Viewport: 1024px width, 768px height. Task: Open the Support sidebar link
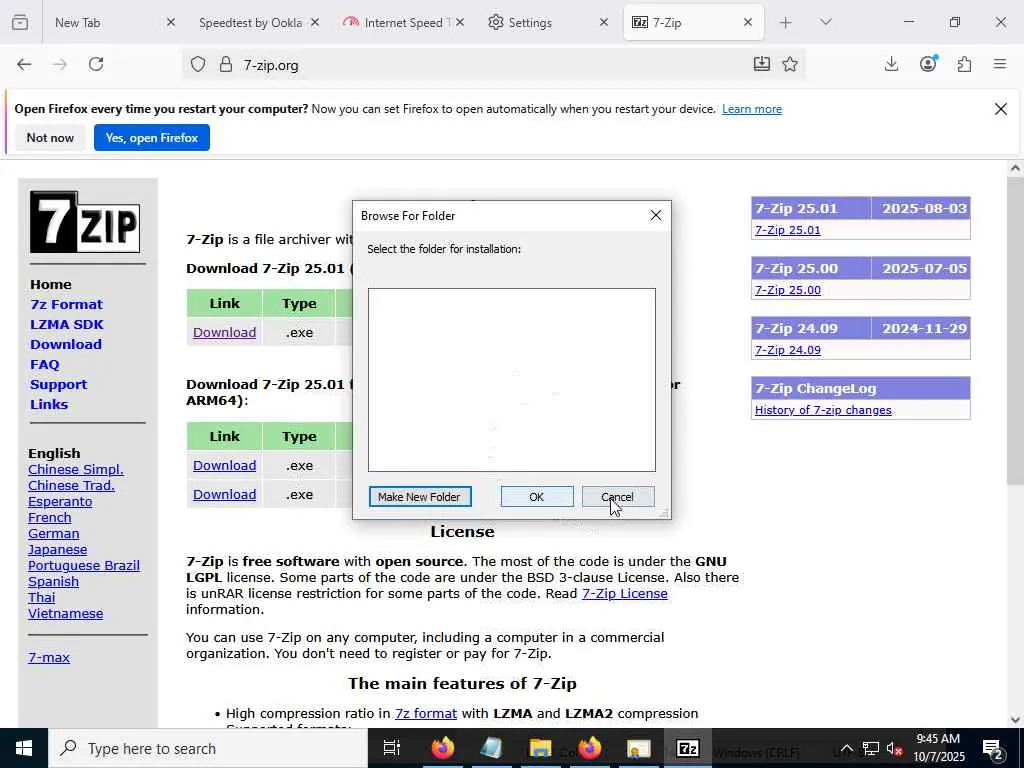[x=58, y=384]
